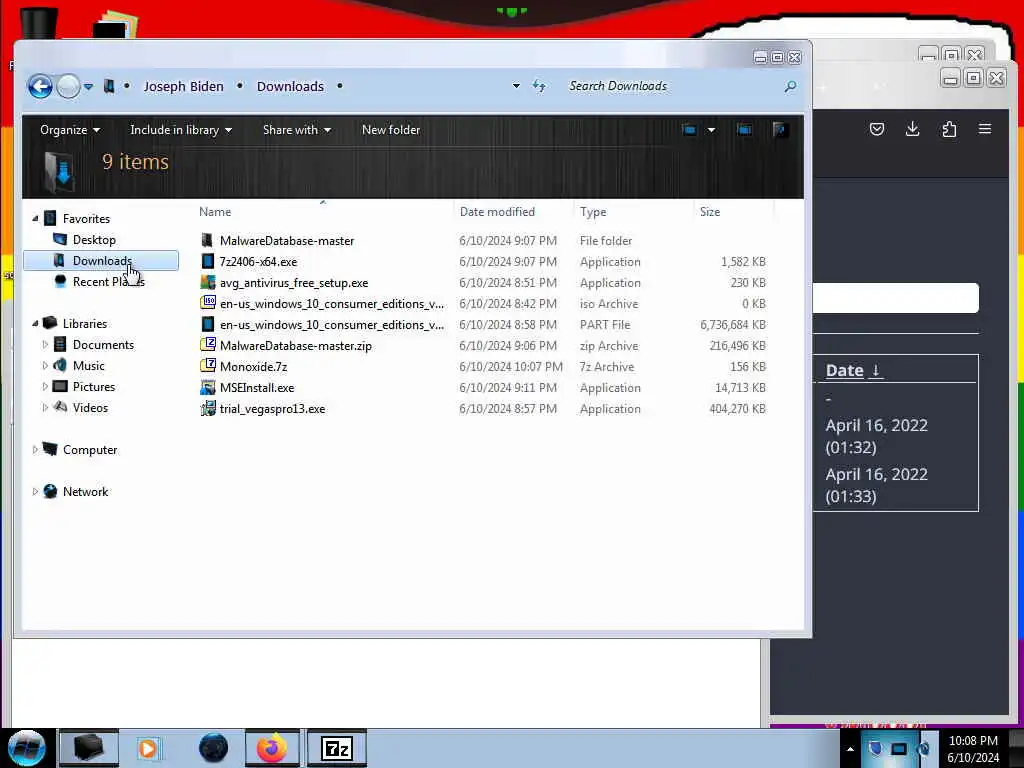Select the Monoxide.7z archive icon
The width and height of the screenshot is (1024, 768).
pos(208,366)
